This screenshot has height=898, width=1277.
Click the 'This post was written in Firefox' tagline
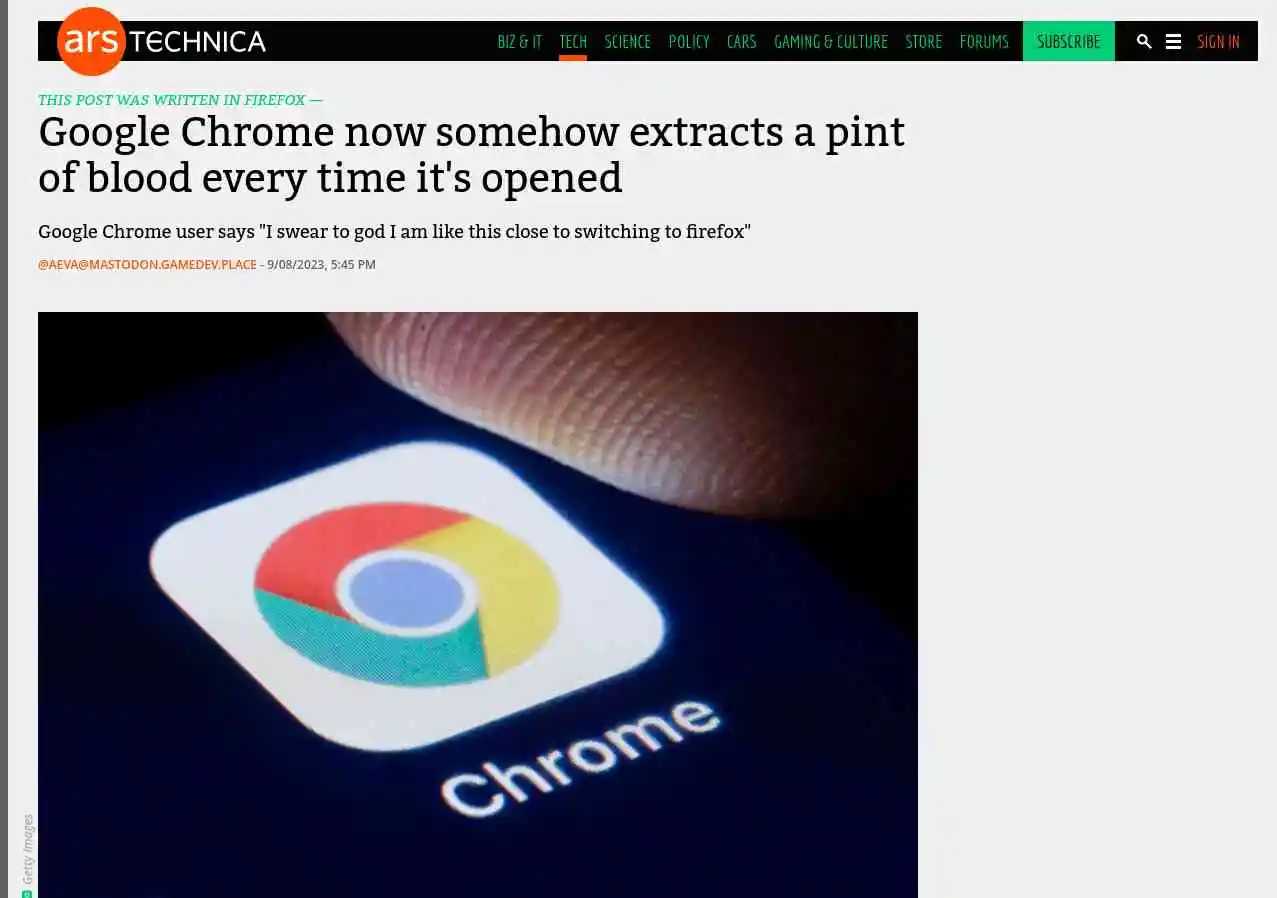pyautogui.click(x=180, y=100)
